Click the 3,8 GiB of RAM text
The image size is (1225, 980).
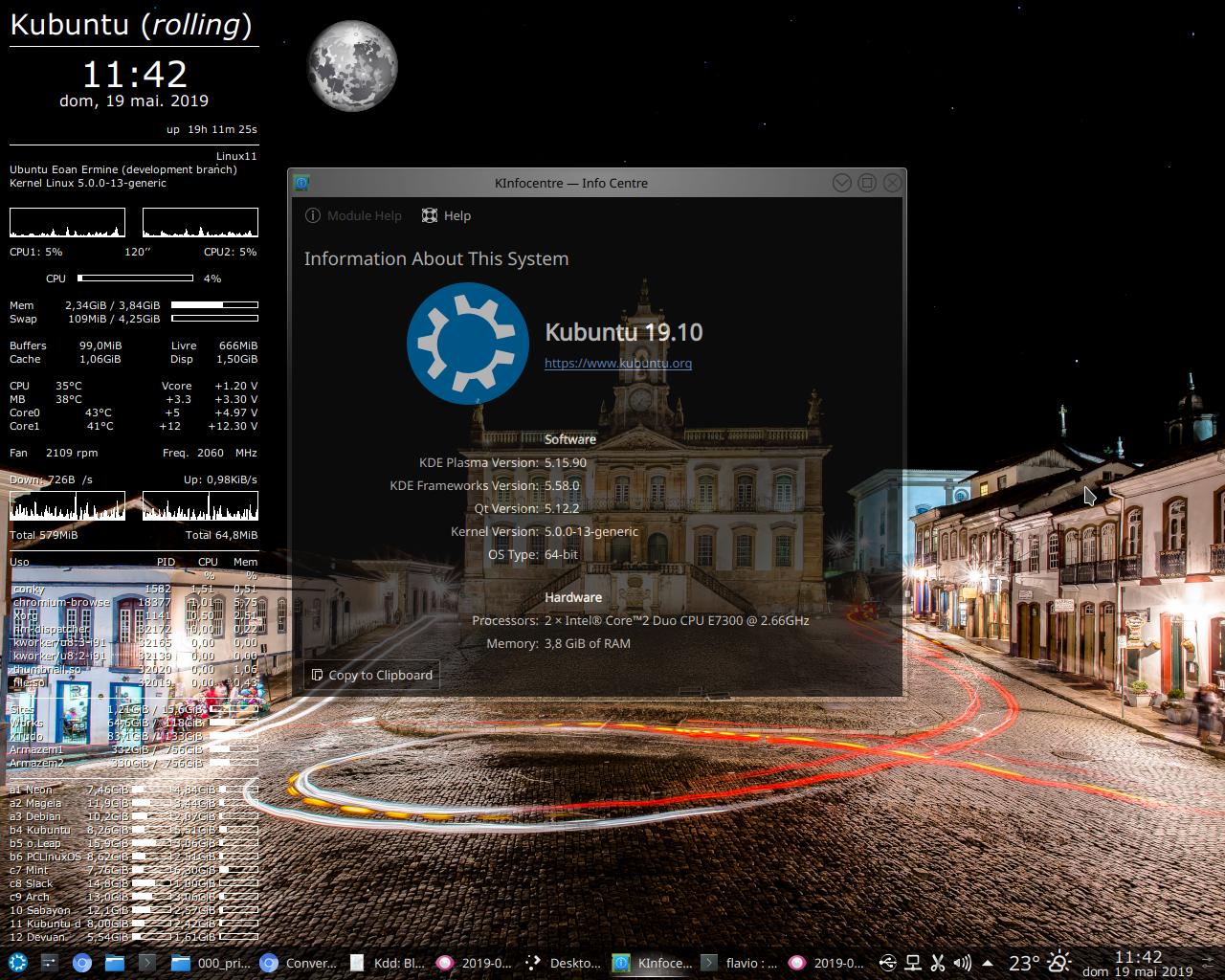588,643
